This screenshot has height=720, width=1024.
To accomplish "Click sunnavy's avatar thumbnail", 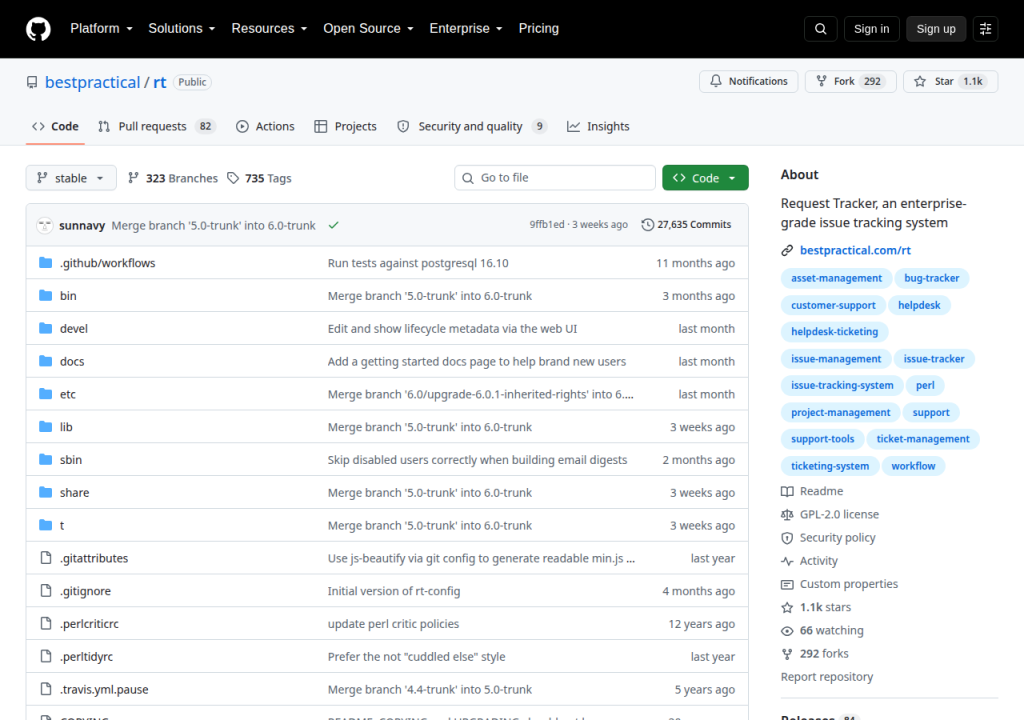I will click(x=44, y=225).
